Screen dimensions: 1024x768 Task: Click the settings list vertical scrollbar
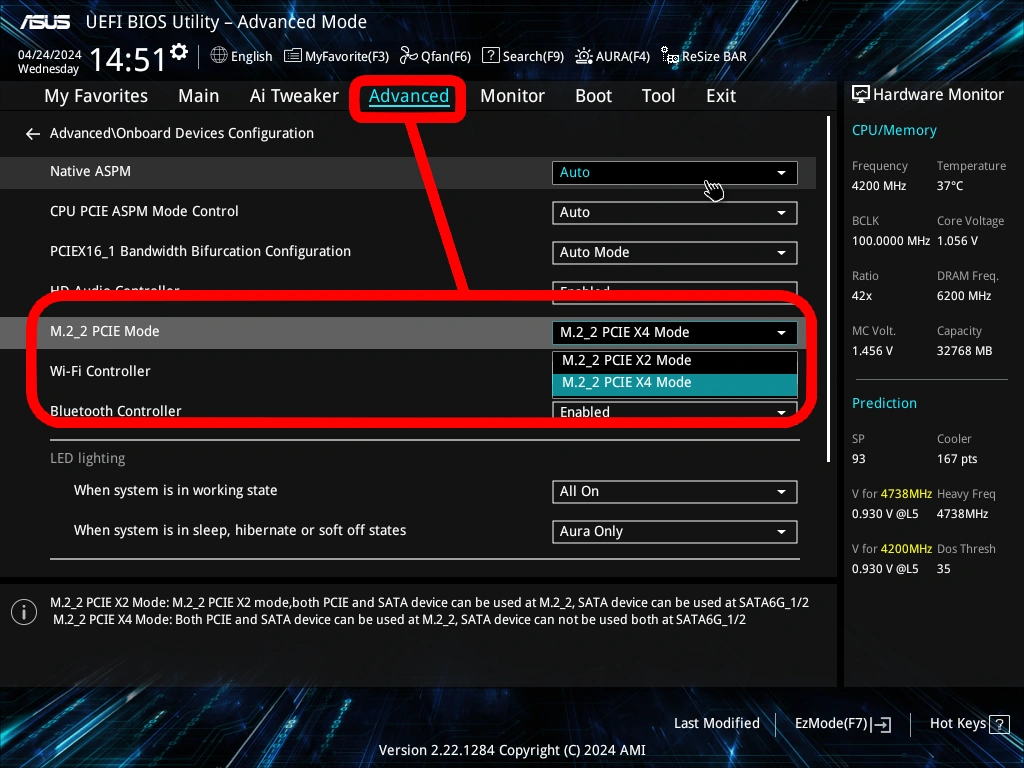pos(829,289)
